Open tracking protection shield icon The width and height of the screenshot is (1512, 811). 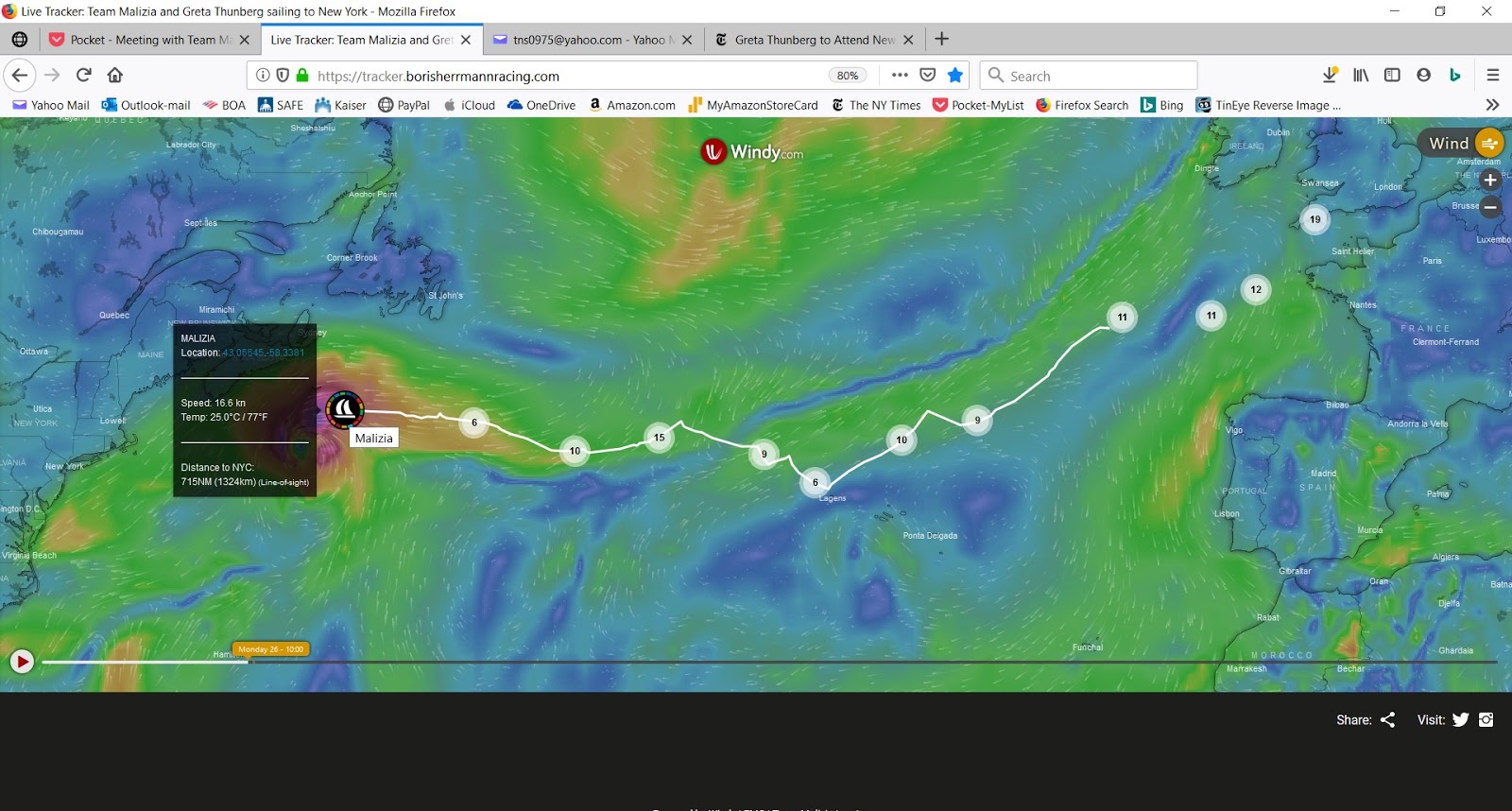tap(283, 76)
